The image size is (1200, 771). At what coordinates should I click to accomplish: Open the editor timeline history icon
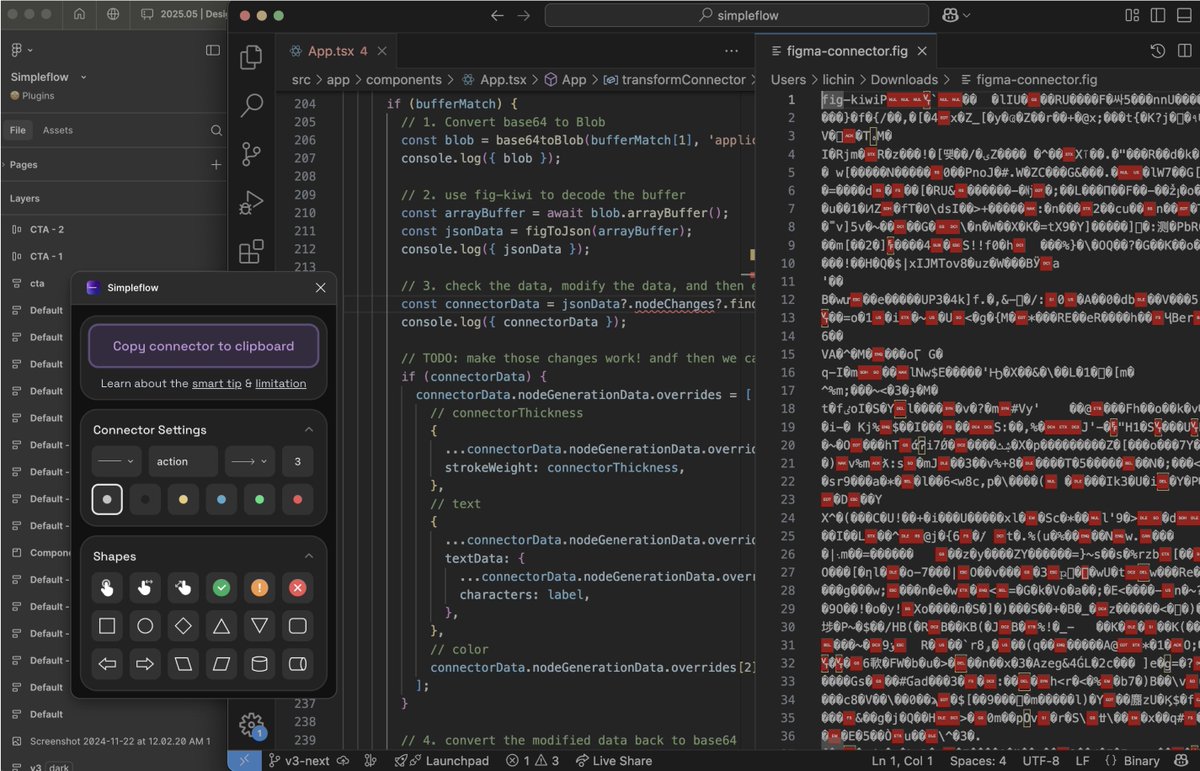click(1158, 51)
